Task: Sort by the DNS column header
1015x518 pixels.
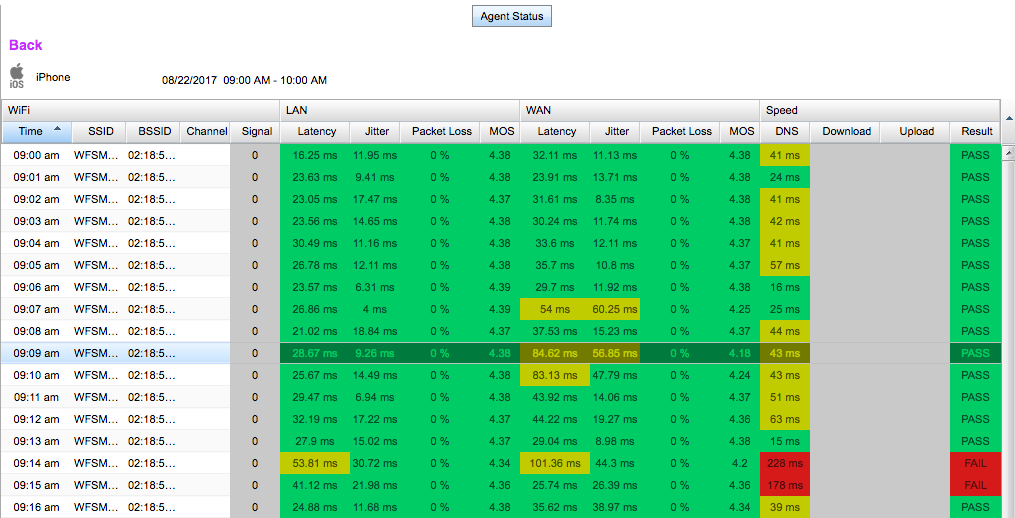Action: (786, 131)
